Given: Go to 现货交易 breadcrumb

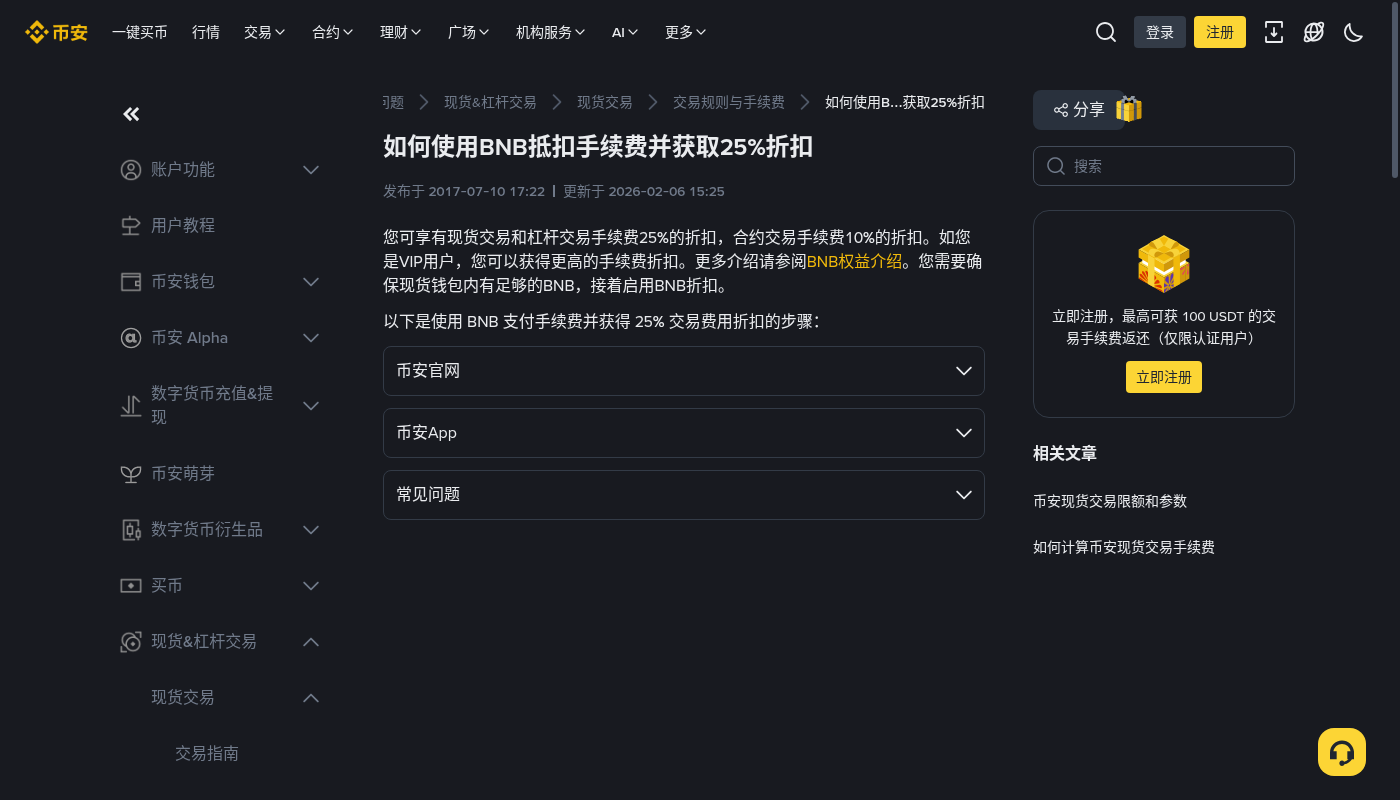Looking at the screenshot, I should 605,102.
